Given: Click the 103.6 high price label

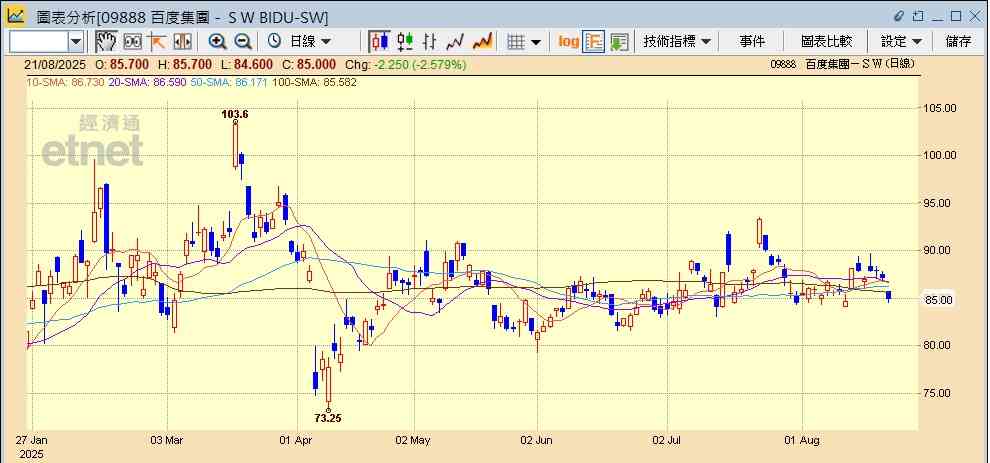Looking at the screenshot, I should coord(235,114).
